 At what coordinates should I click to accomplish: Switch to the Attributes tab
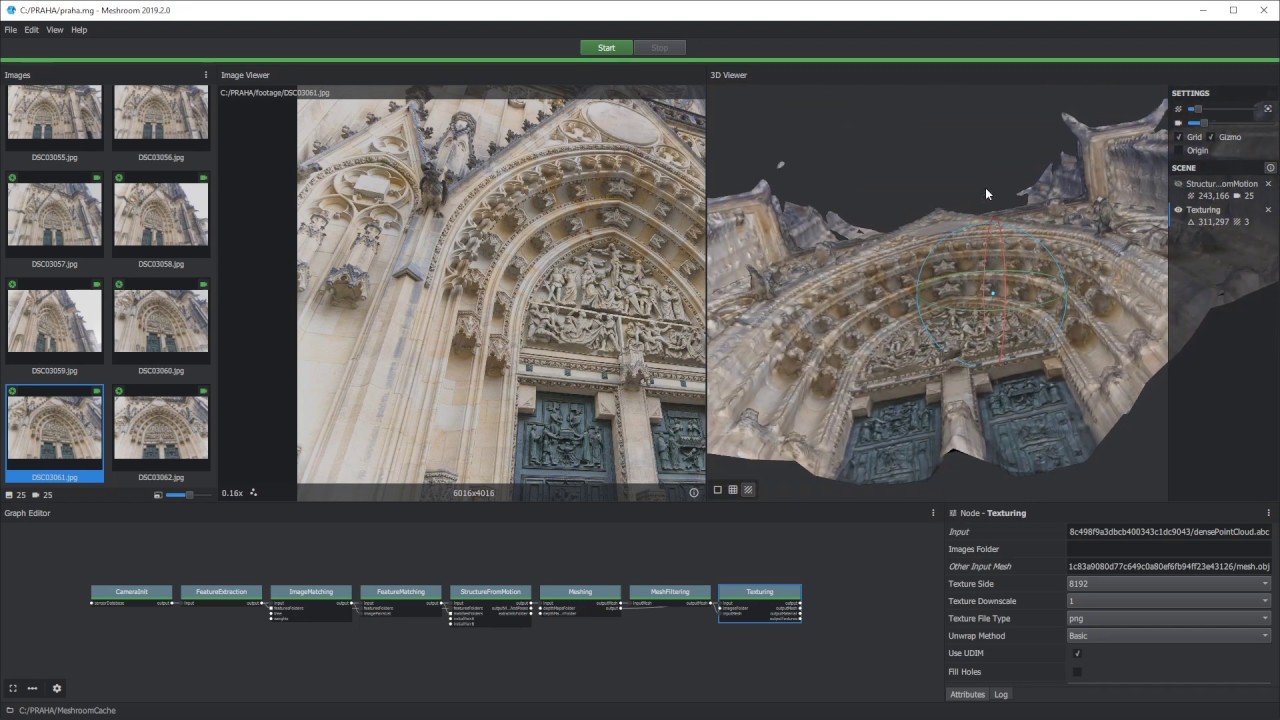[967, 694]
